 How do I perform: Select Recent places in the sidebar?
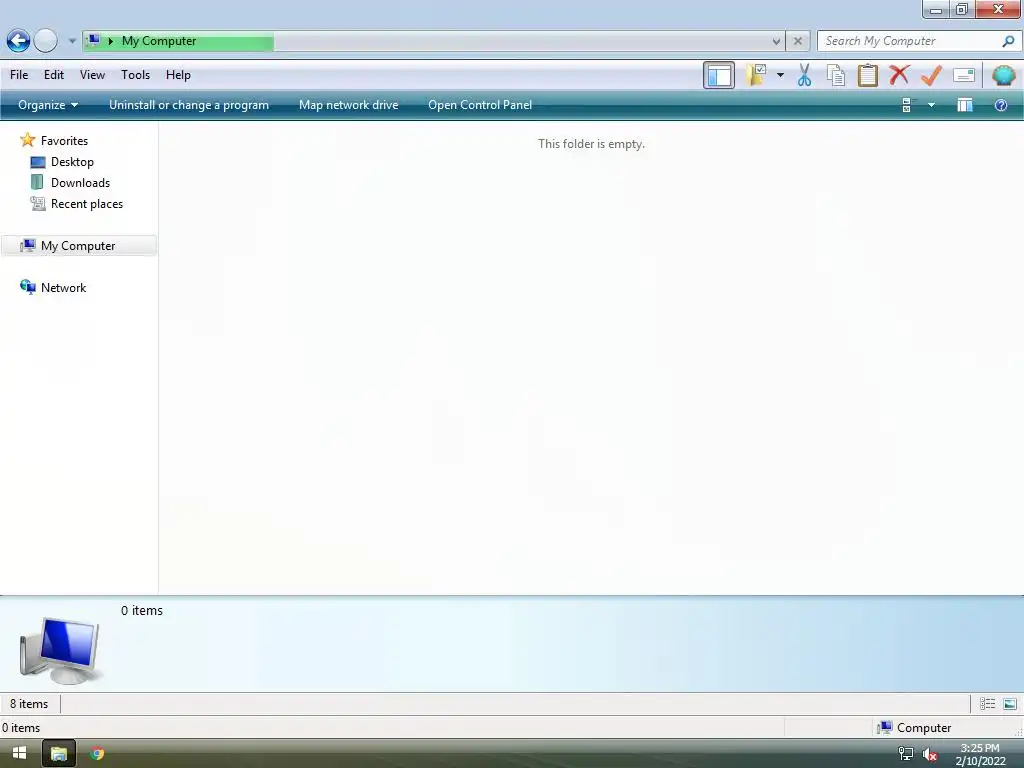87,204
